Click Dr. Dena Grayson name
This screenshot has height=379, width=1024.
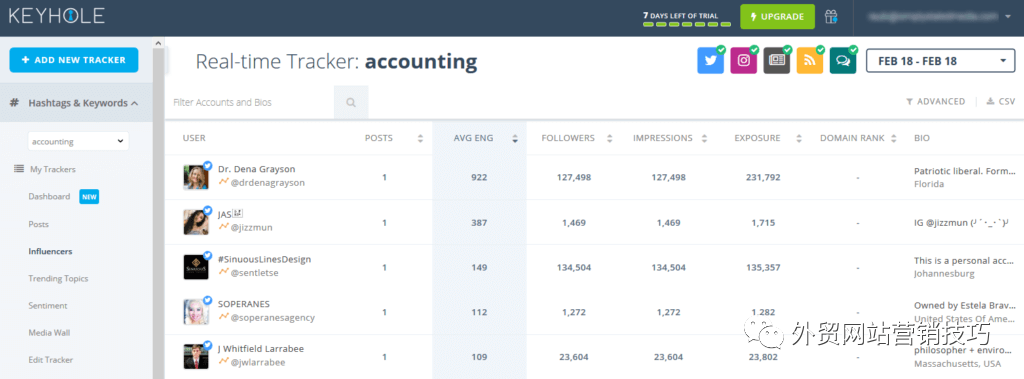(x=257, y=169)
